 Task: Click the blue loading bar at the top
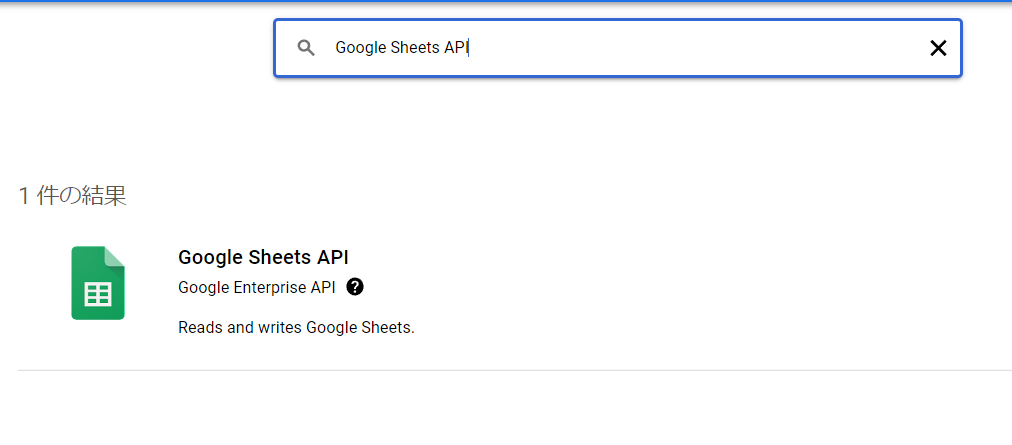pyautogui.click(x=506, y=1)
